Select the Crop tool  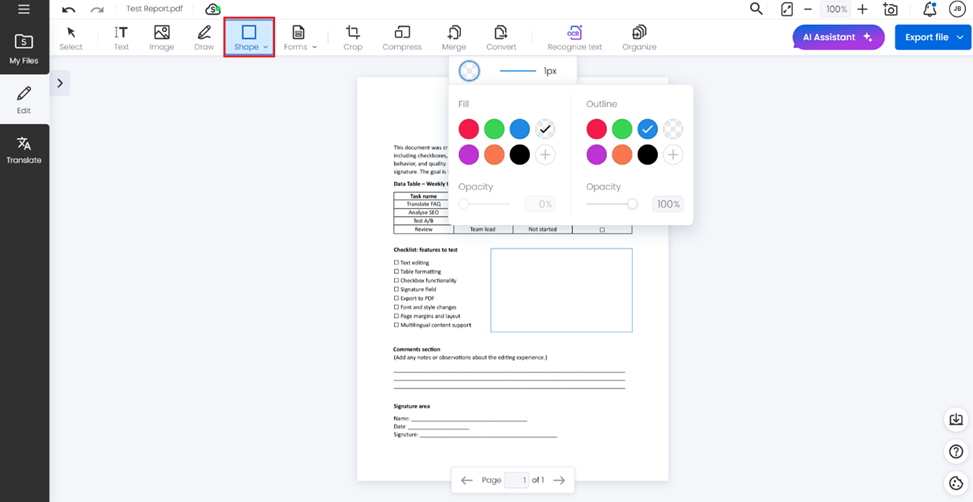(352, 37)
